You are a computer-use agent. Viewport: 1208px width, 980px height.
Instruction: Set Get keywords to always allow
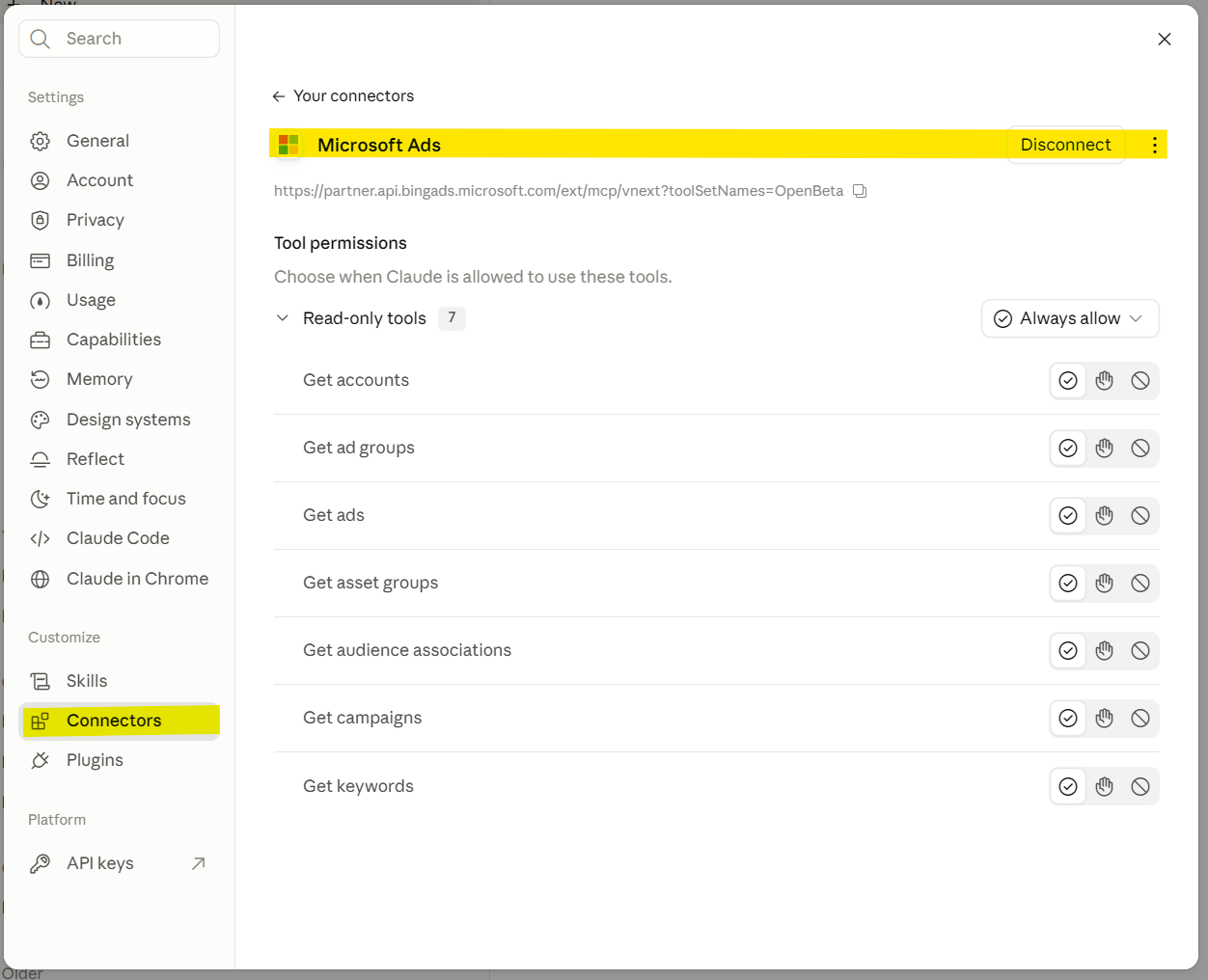click(1068, 787)
